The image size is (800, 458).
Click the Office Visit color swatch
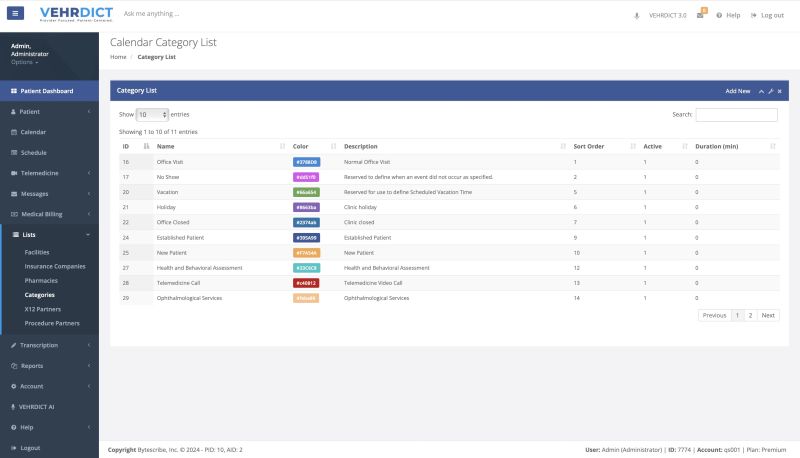point(306,162)
